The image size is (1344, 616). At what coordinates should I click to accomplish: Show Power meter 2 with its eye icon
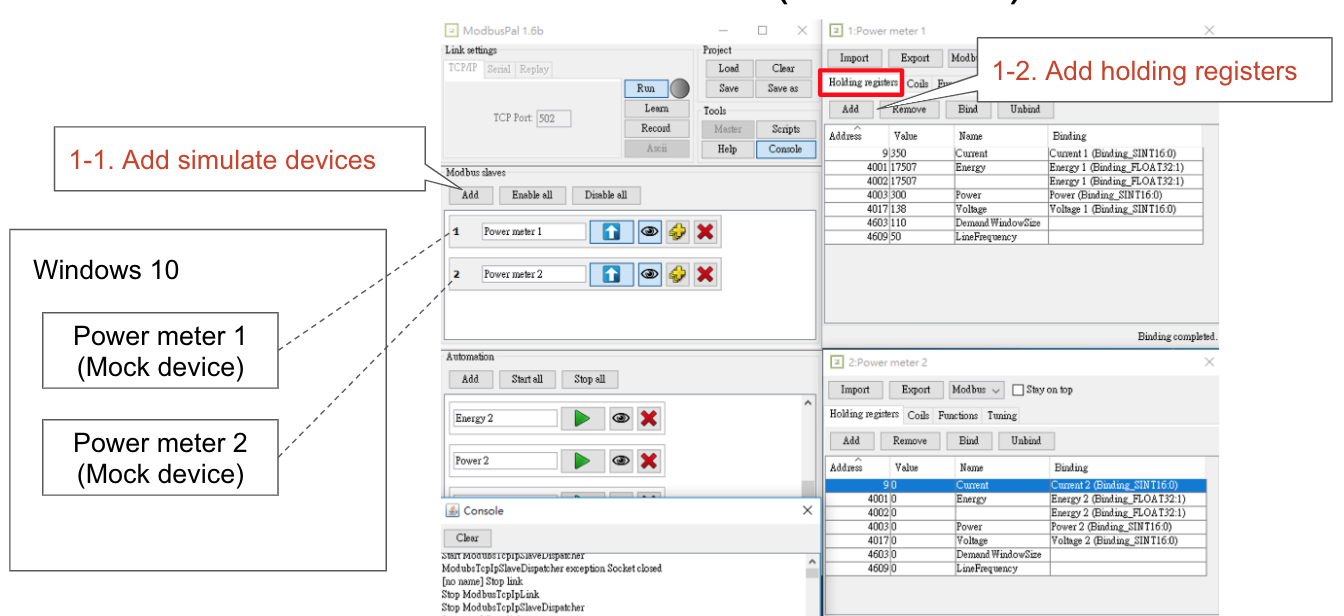tap(650, 274)
